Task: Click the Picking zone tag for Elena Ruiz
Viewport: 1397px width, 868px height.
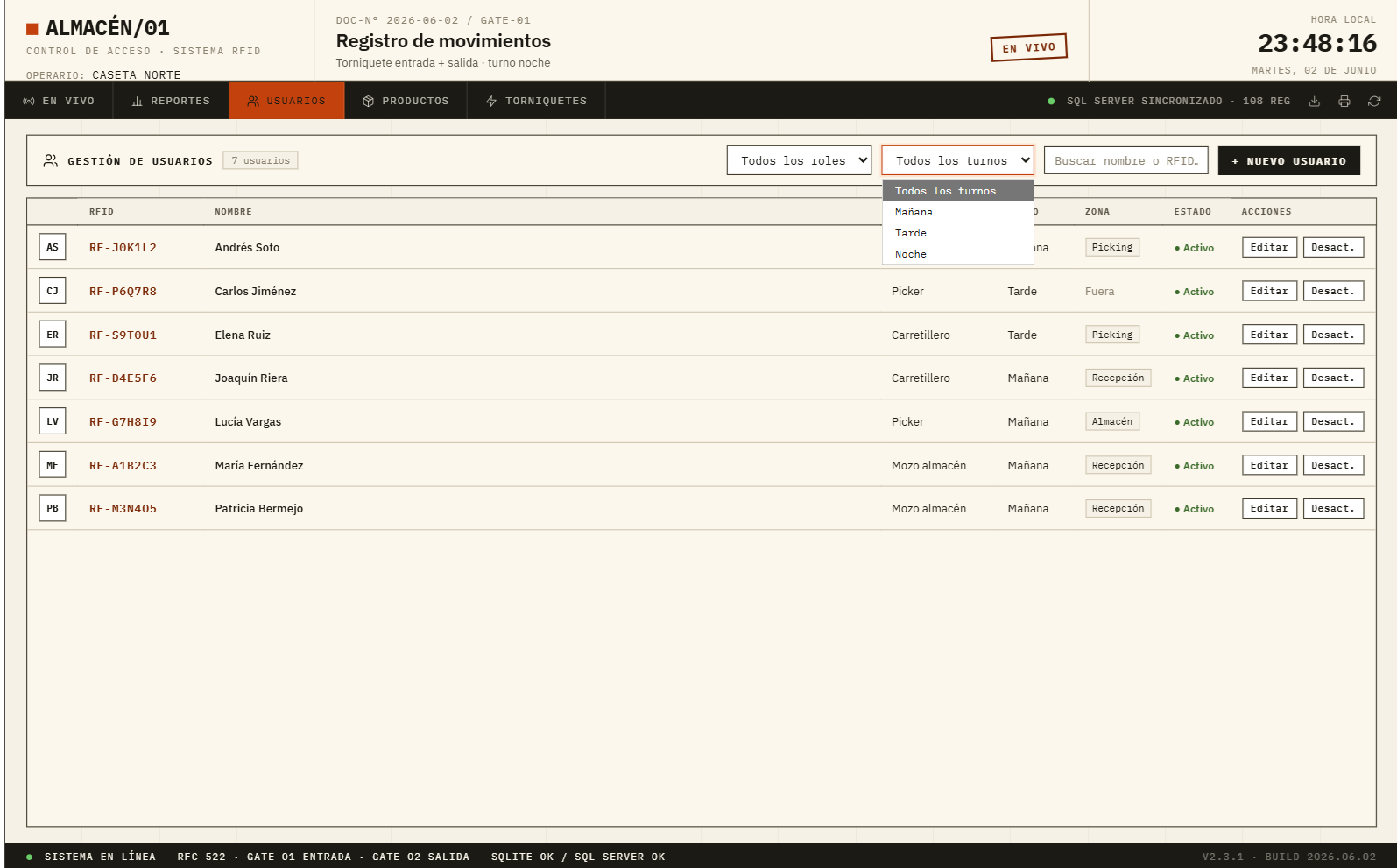Action: (1112, 335)
